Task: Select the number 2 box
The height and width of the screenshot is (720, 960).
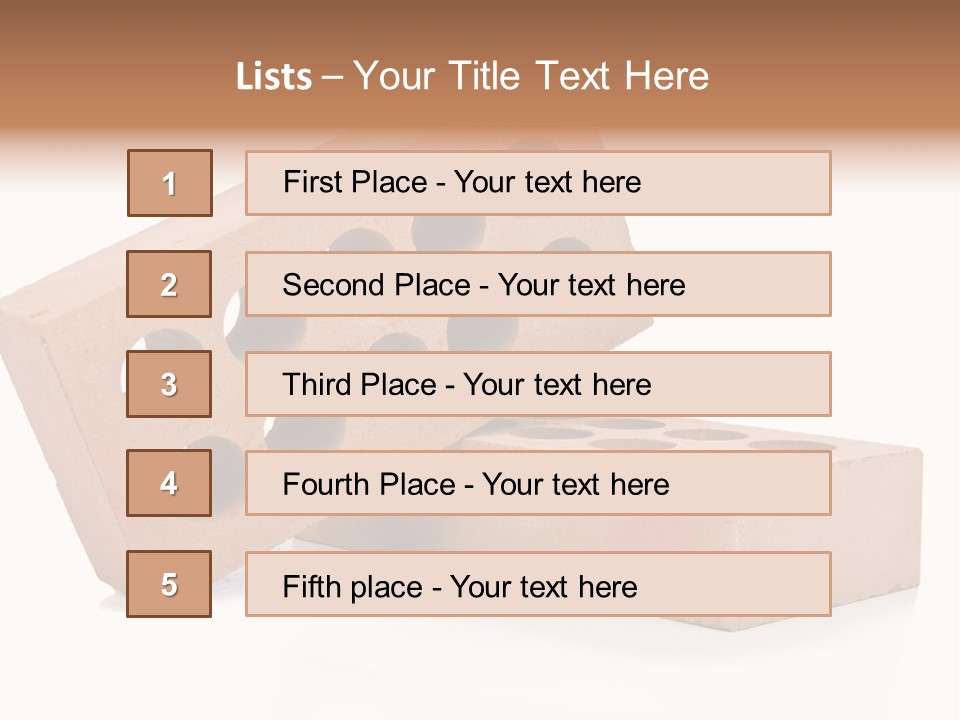Action: (x=169, y=284)
